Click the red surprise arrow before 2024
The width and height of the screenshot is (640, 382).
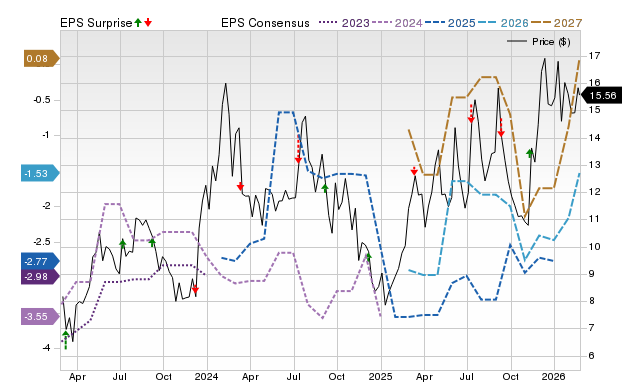pos(195,290)
